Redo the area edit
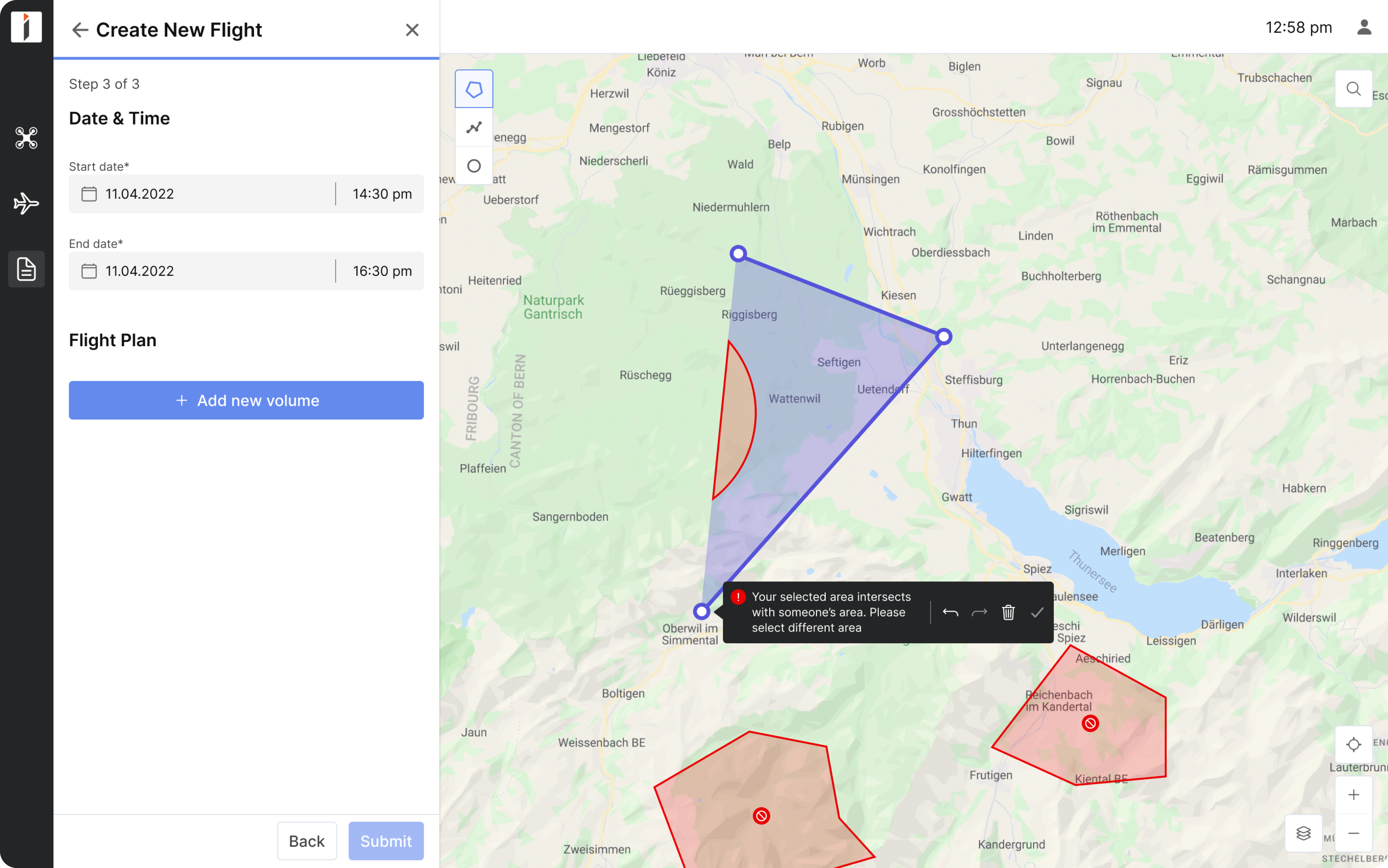This screenshot has height=868, width=1388. (979, 612)
